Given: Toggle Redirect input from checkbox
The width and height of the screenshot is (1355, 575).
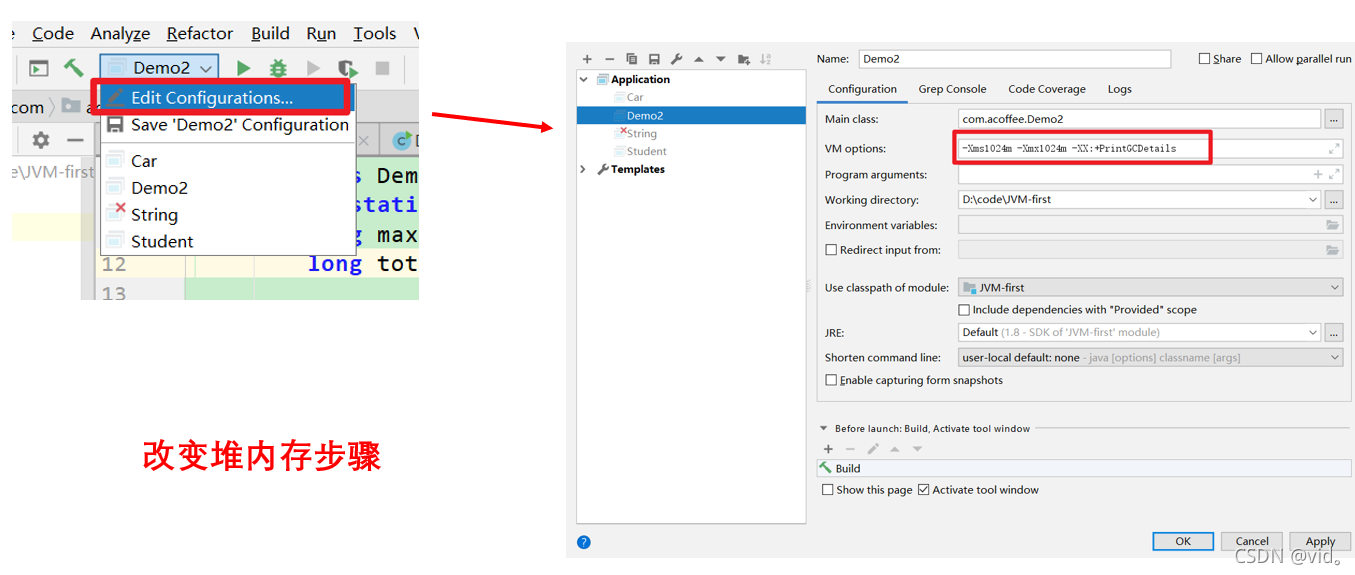Looking at the screenshot, I should [831, 250].
